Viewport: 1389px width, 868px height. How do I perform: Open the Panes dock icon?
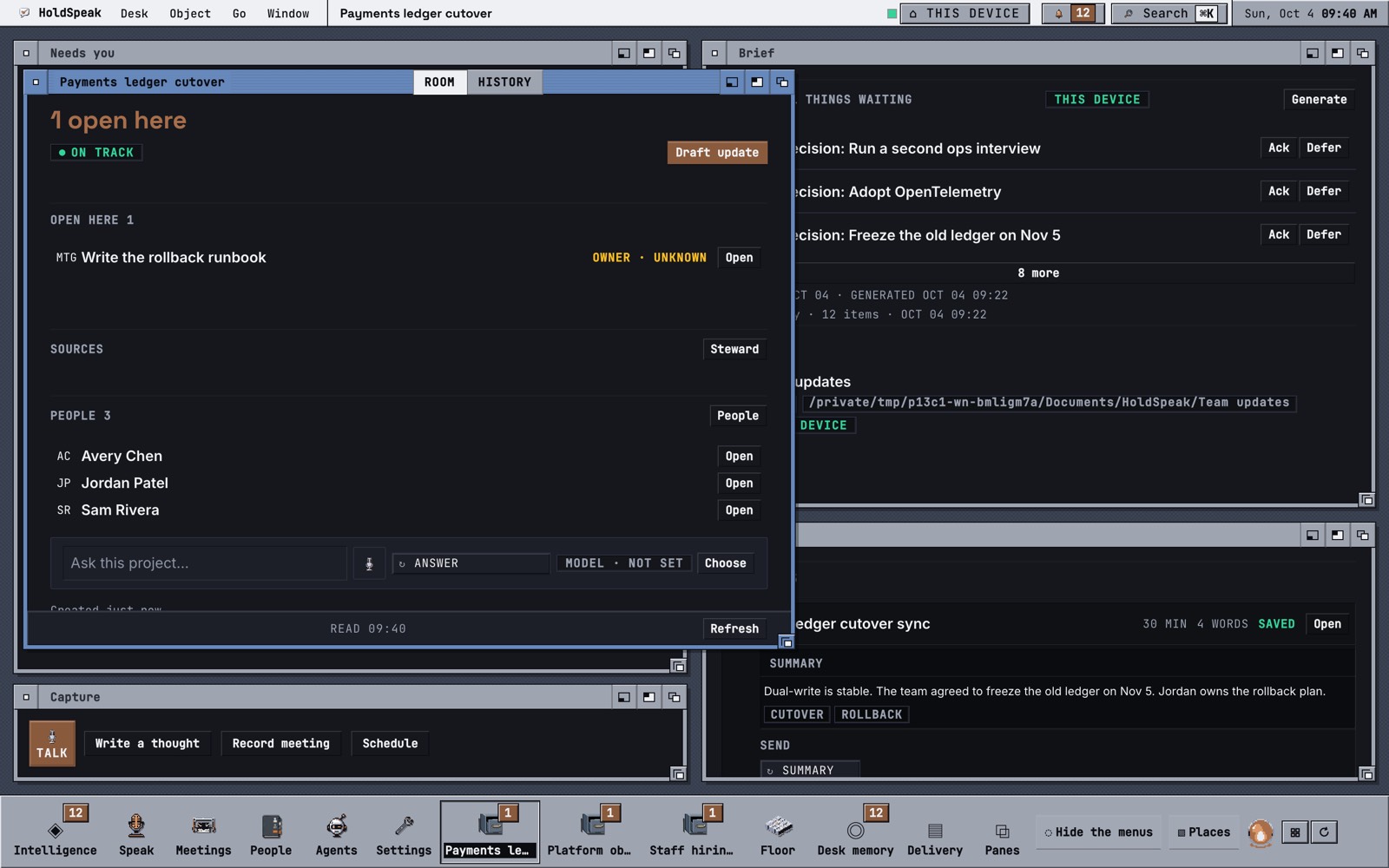pos(1002,832)
